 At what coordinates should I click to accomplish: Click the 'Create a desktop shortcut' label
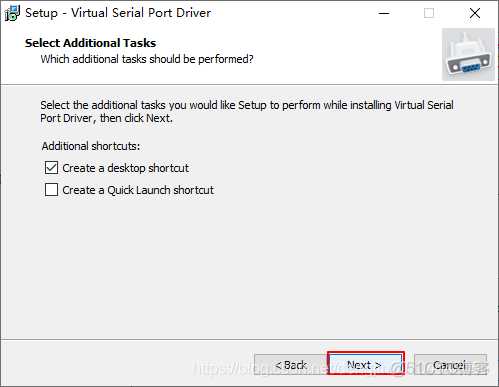(x=125, y=168)
